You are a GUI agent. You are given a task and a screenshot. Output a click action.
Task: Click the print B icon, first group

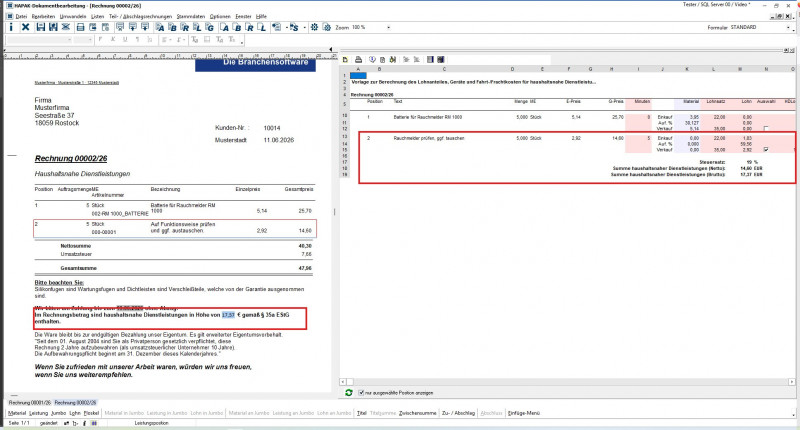tap(172, 27)
